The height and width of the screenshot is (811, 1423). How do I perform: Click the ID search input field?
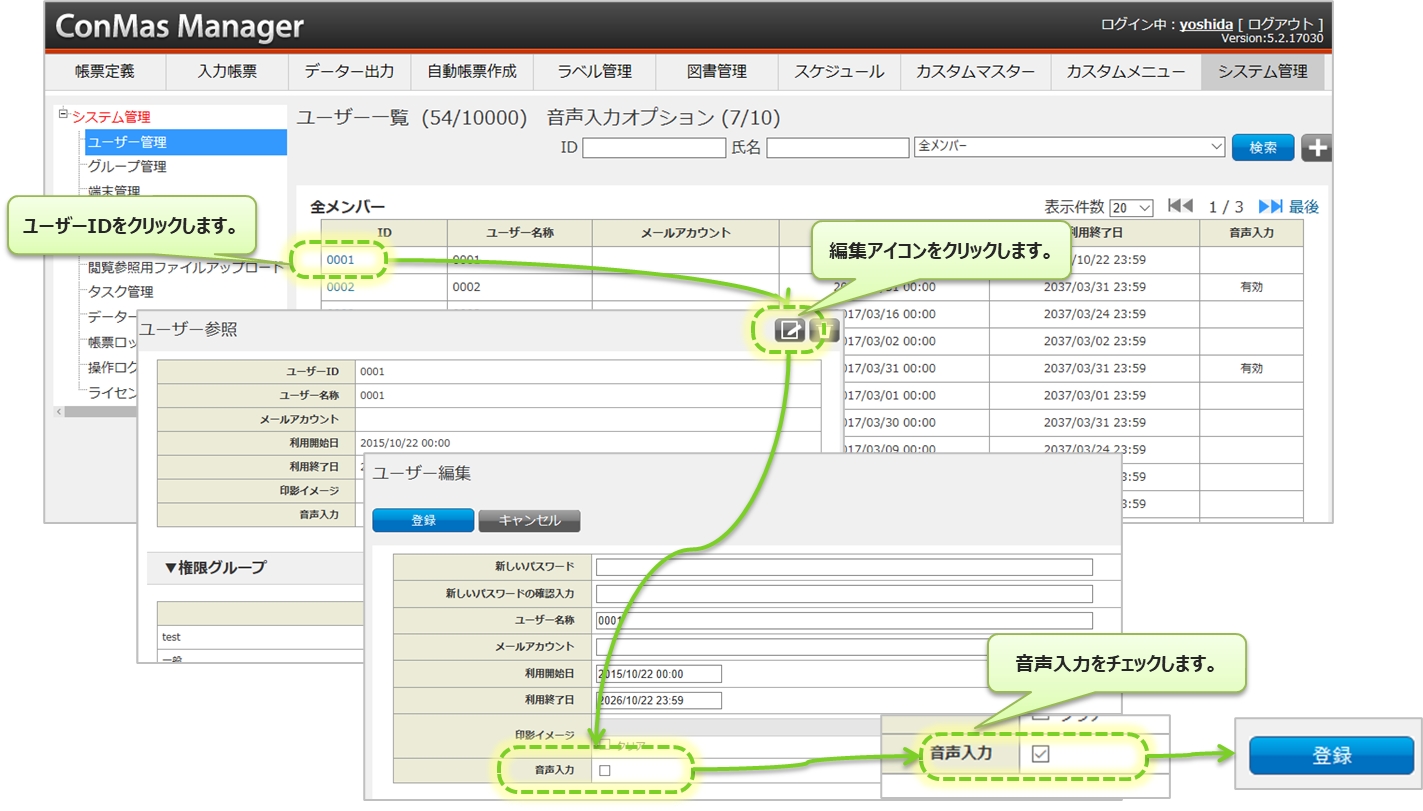click(x=654, y=148)
